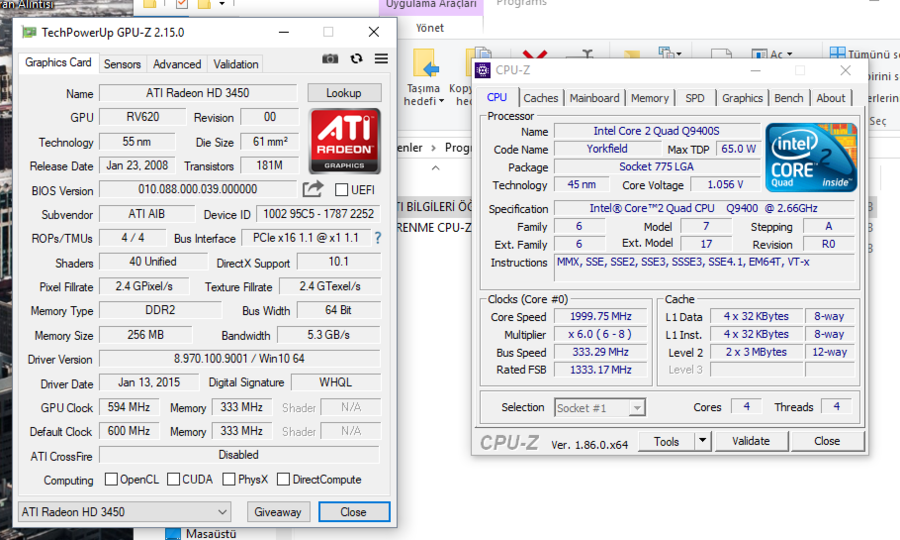This screenshot has width=900, height=540.
Task: Click the Device ID 1002 95C5 value
Action: pyautogui.click(x=319, y=214)
